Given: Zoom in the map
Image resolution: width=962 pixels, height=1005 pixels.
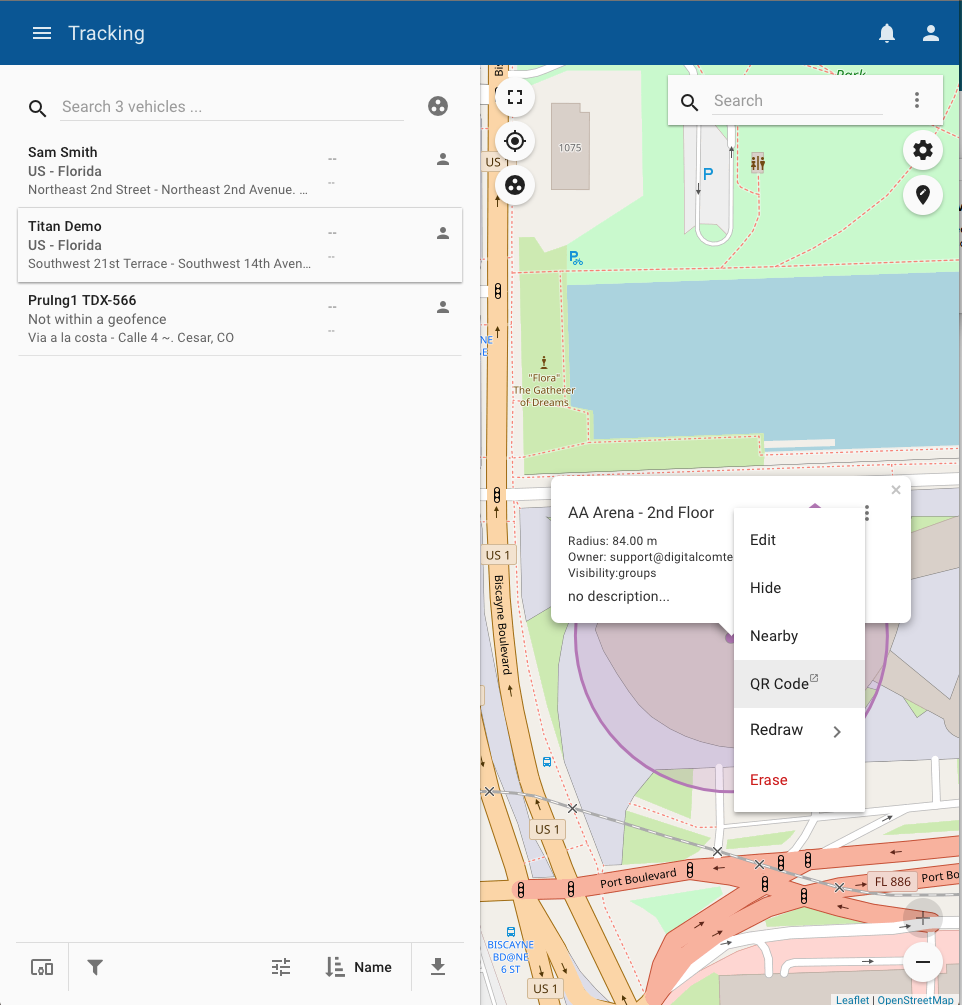Looking at the screenshot, I should [x=922, y=918].
